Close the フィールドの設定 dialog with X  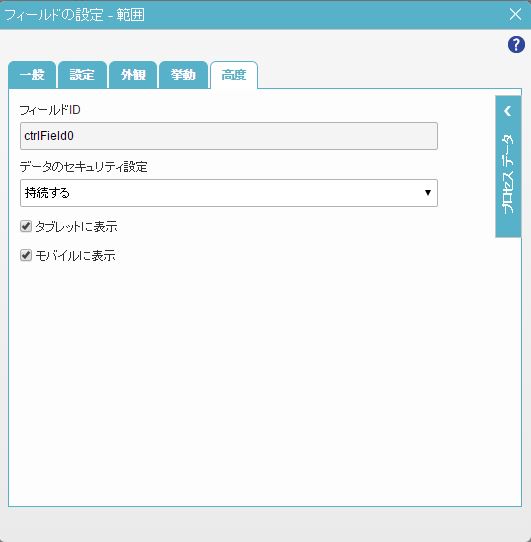pyautogui.click(x=515, y=15)
